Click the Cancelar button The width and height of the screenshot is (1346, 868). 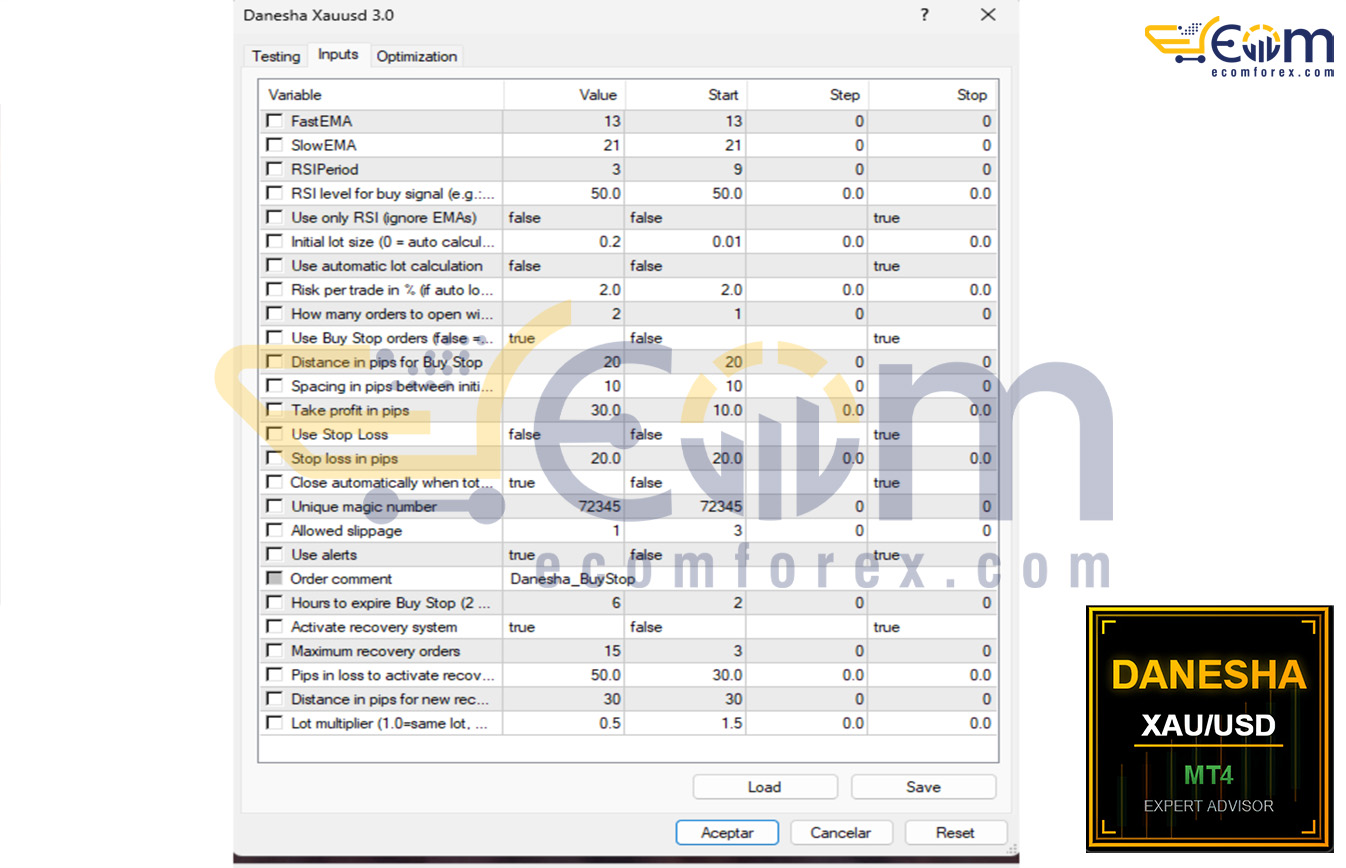[x=841, y=832]
